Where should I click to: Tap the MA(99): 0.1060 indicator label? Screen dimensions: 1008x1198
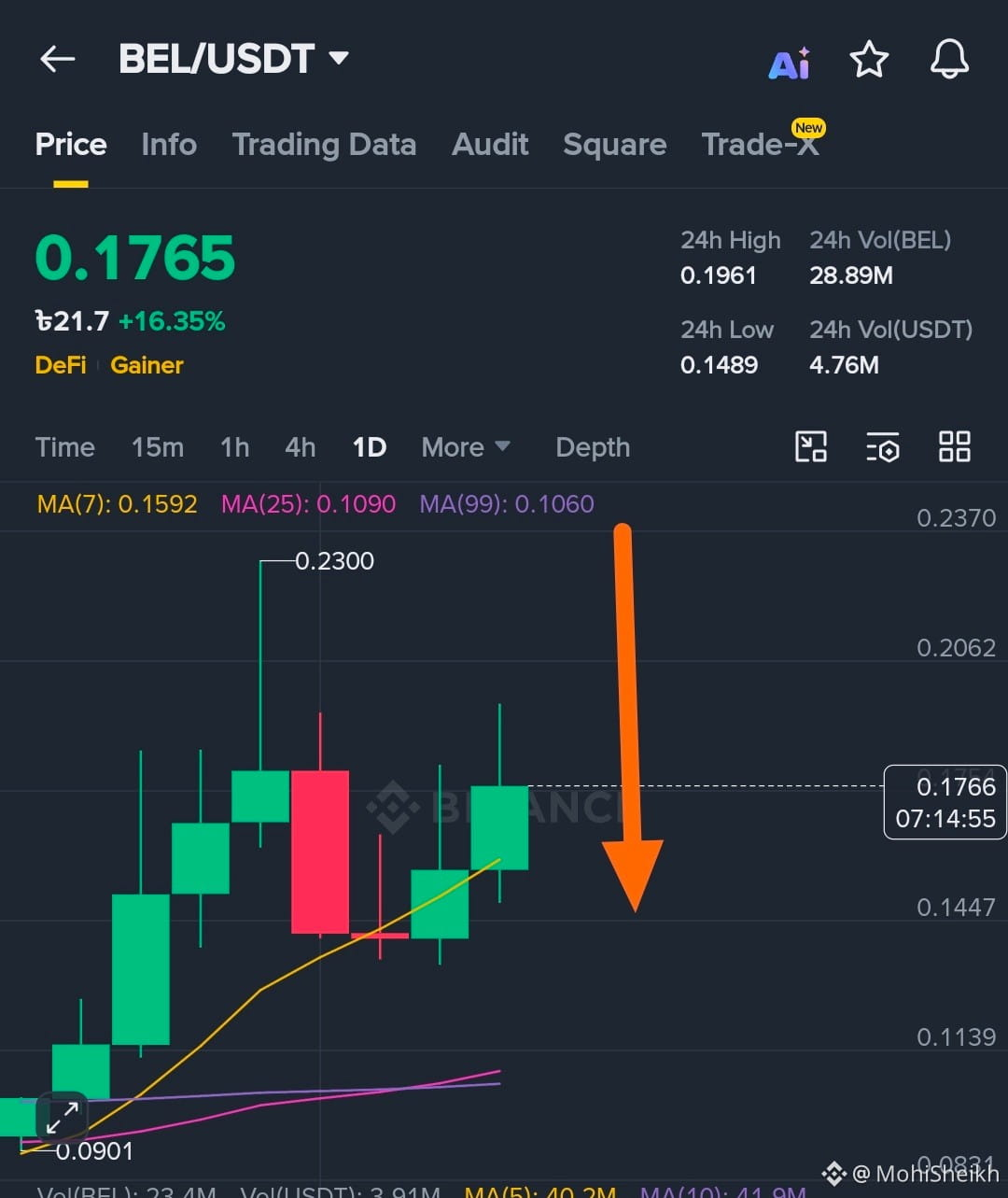coord(507,504)
